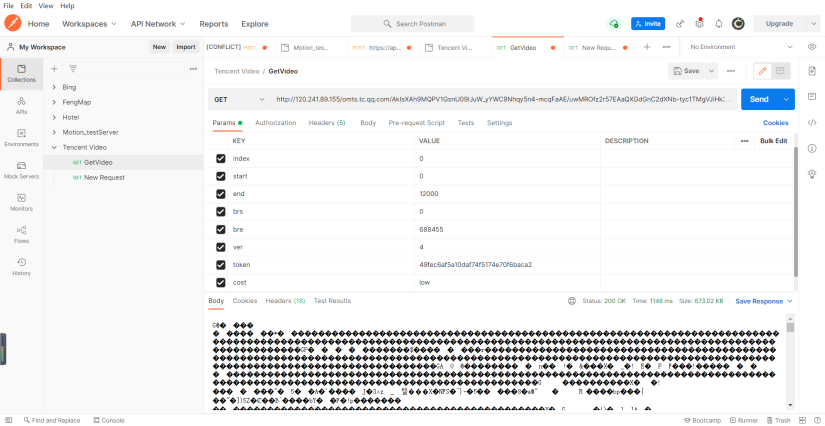Screen dimensions: 825x426
Task: Click the environment quick look eye icon
Action: coord(812,47)
